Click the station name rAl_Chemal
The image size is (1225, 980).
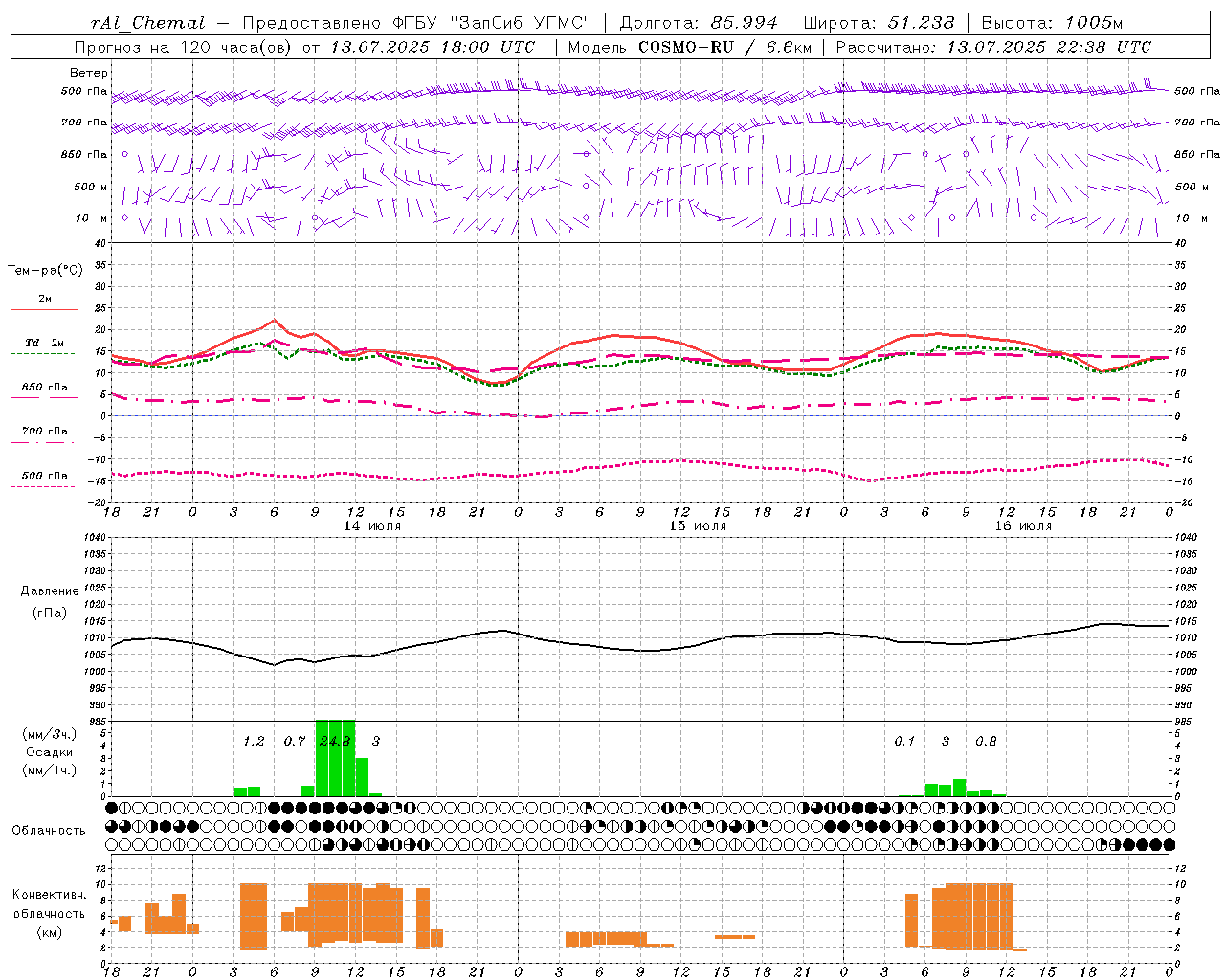147,23
